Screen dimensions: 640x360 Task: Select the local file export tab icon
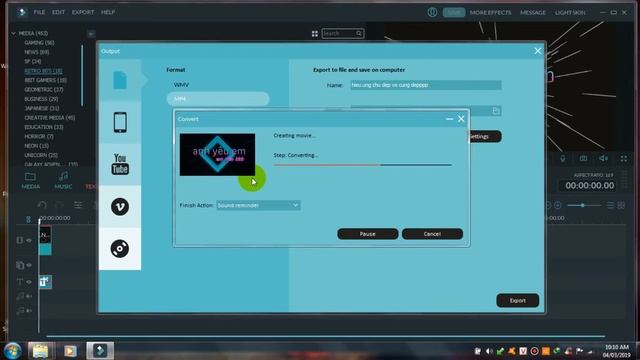120,80
